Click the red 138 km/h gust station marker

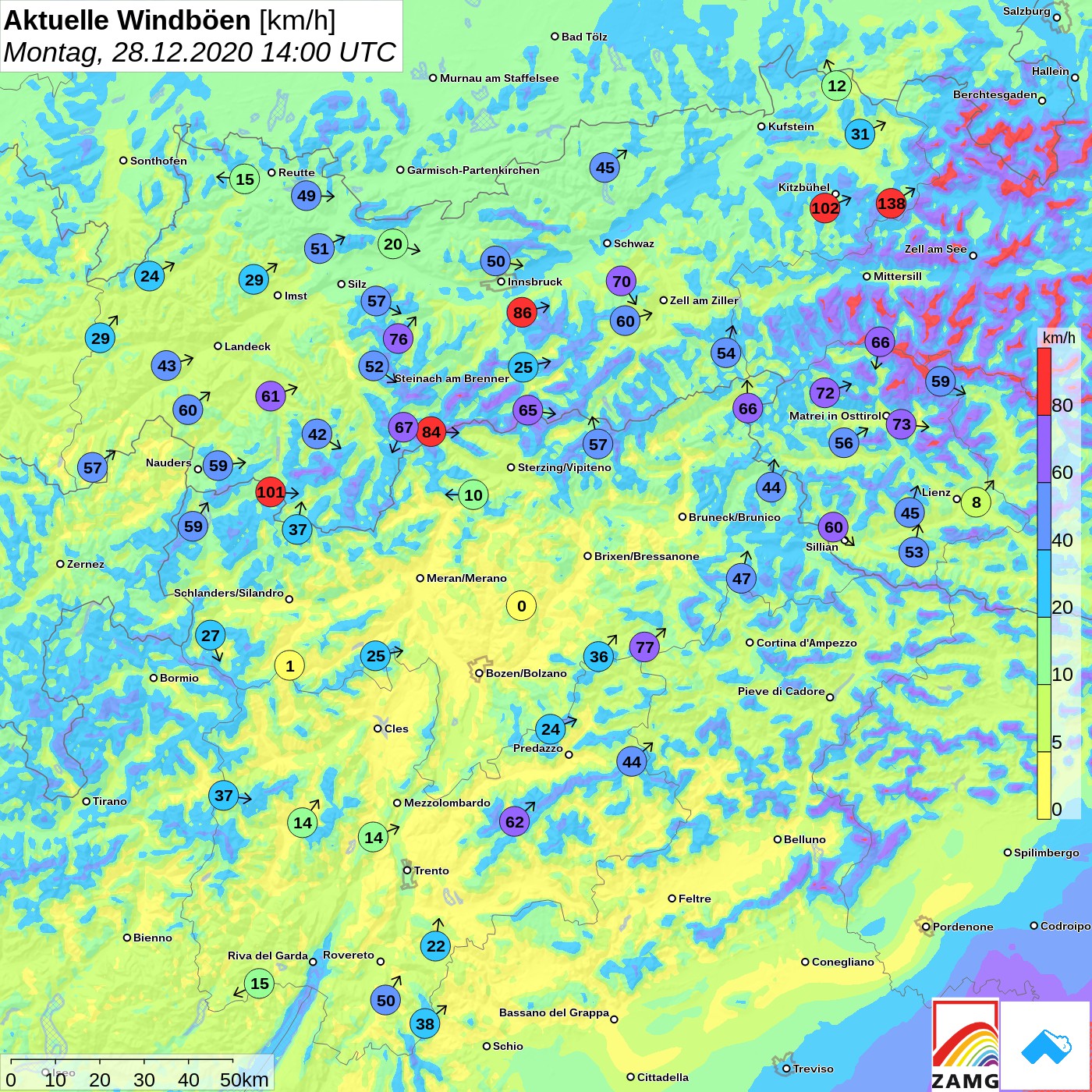tap(891, 204)
